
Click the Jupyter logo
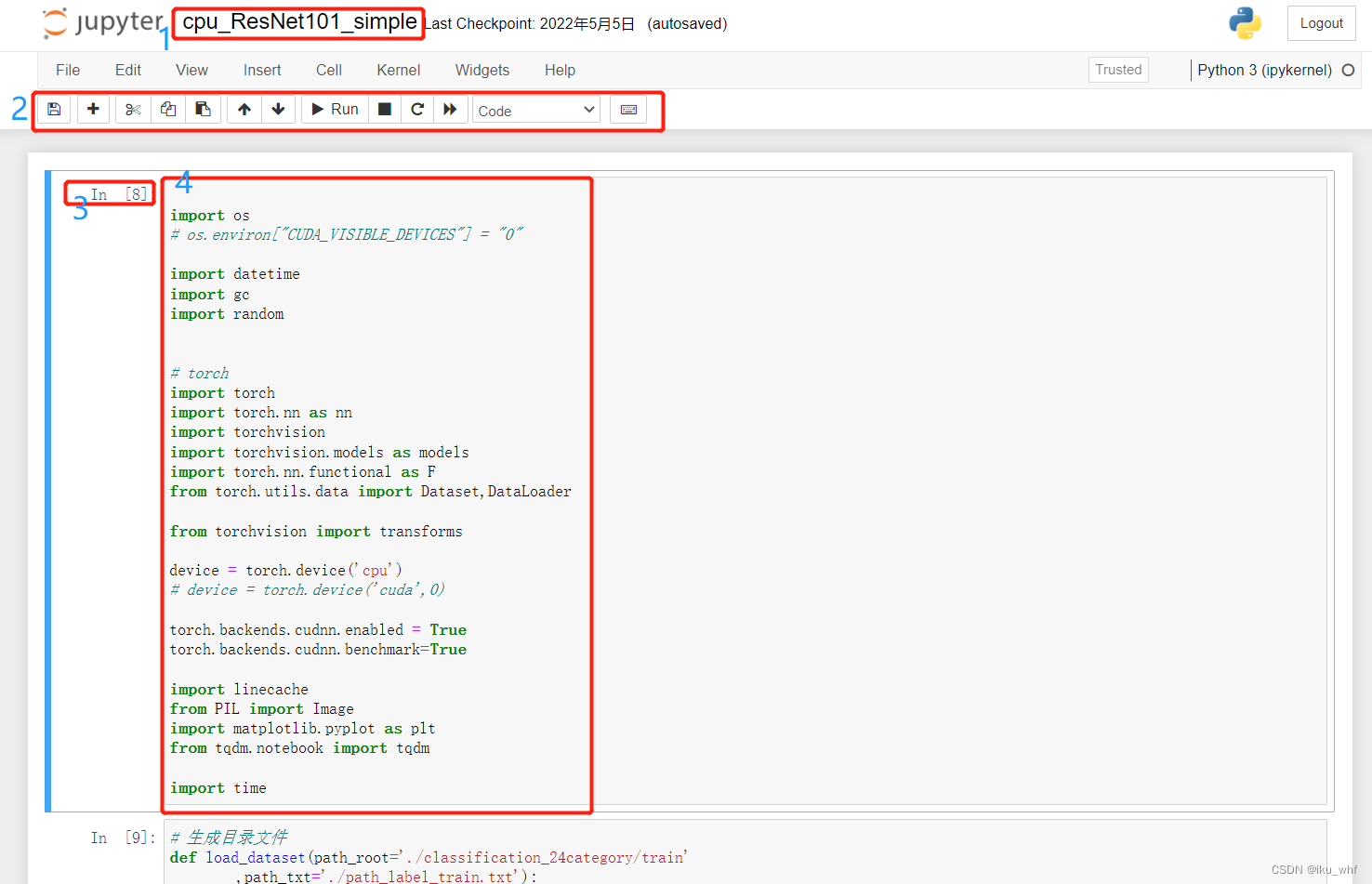[103, 23]
